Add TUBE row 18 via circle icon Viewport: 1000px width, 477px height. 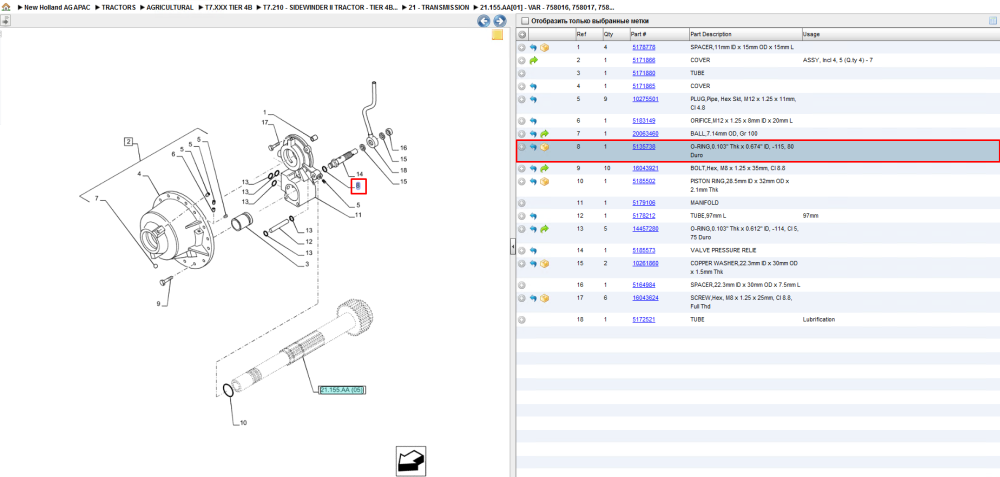(522, 319)
